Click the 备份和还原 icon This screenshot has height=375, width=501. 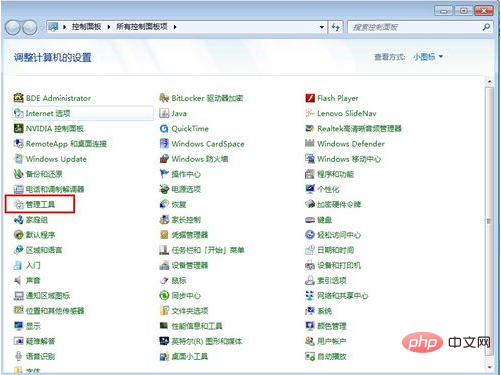[x=18, y=174]
